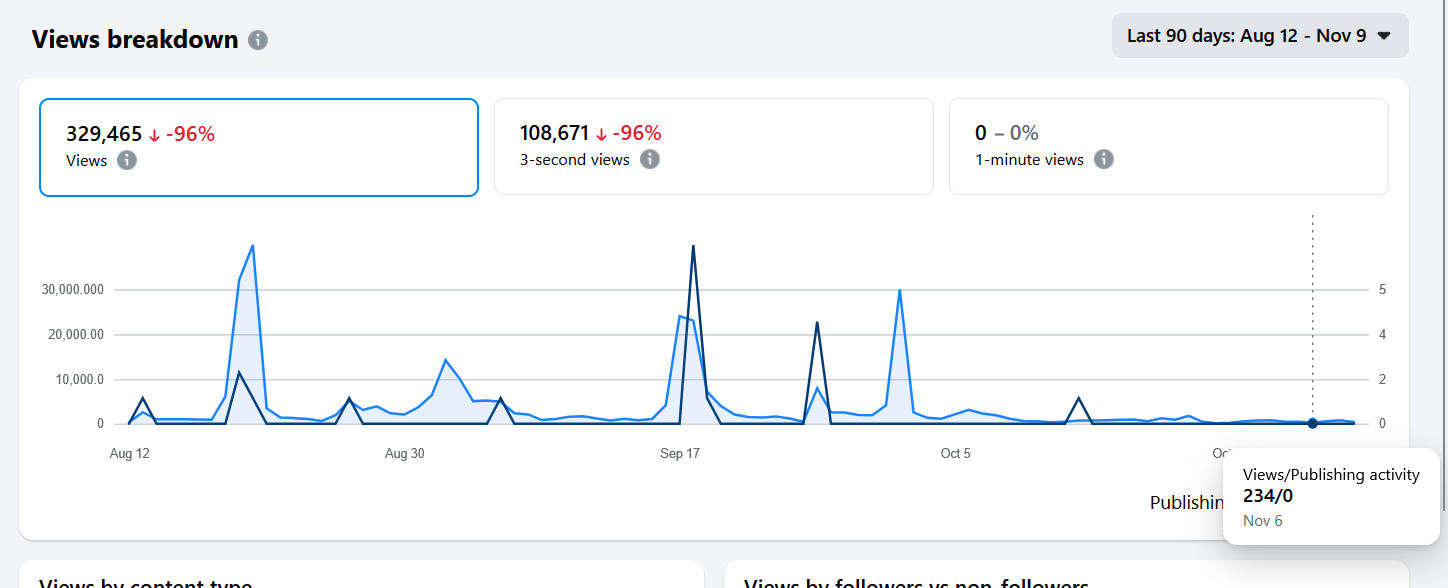
Task: Click info icon beside Views breakdown heading
Action: [x=258, y=40]
